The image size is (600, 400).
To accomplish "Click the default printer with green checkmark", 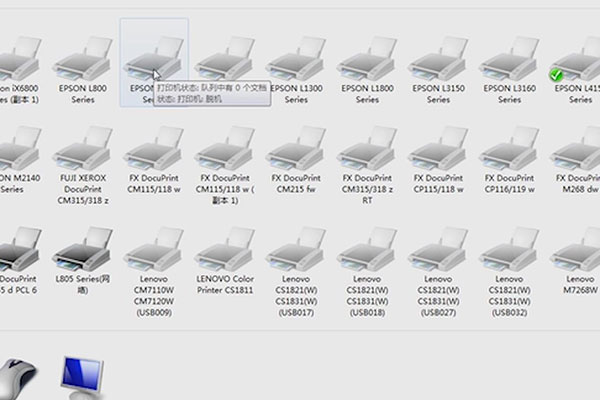I will click(x=577, y=60).
